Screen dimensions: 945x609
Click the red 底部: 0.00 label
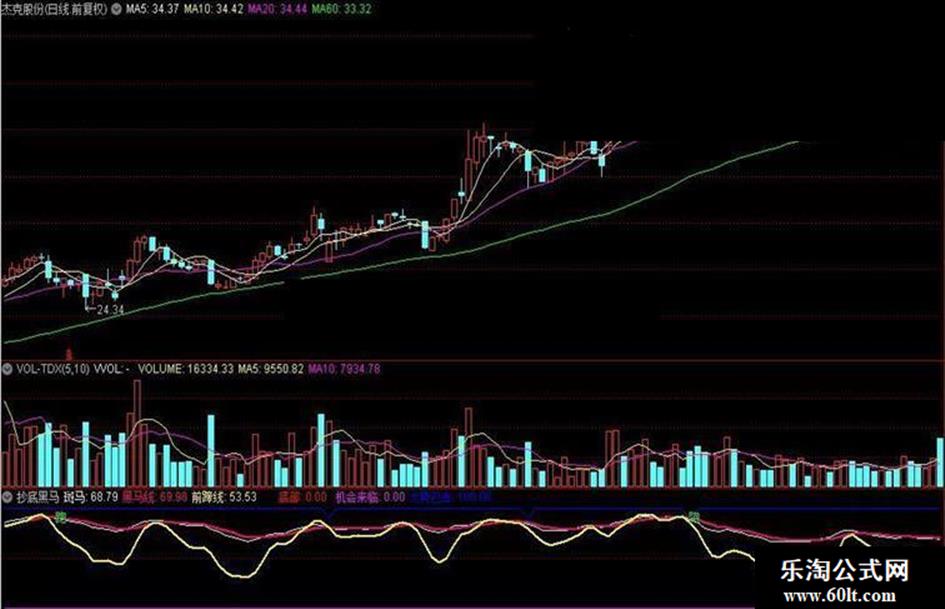click(x=302, y=497)
